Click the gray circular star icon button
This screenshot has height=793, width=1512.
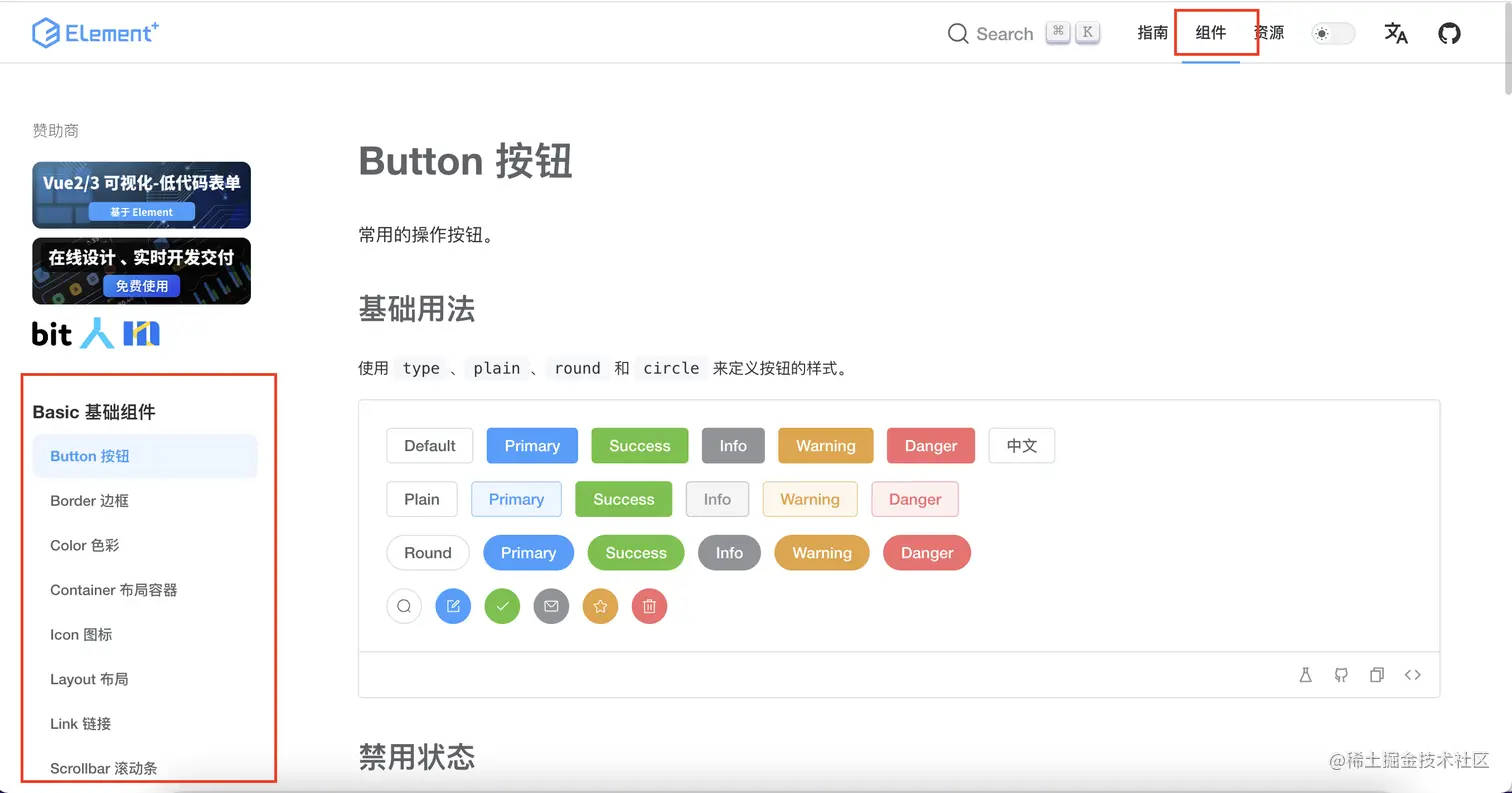point(600,606)
